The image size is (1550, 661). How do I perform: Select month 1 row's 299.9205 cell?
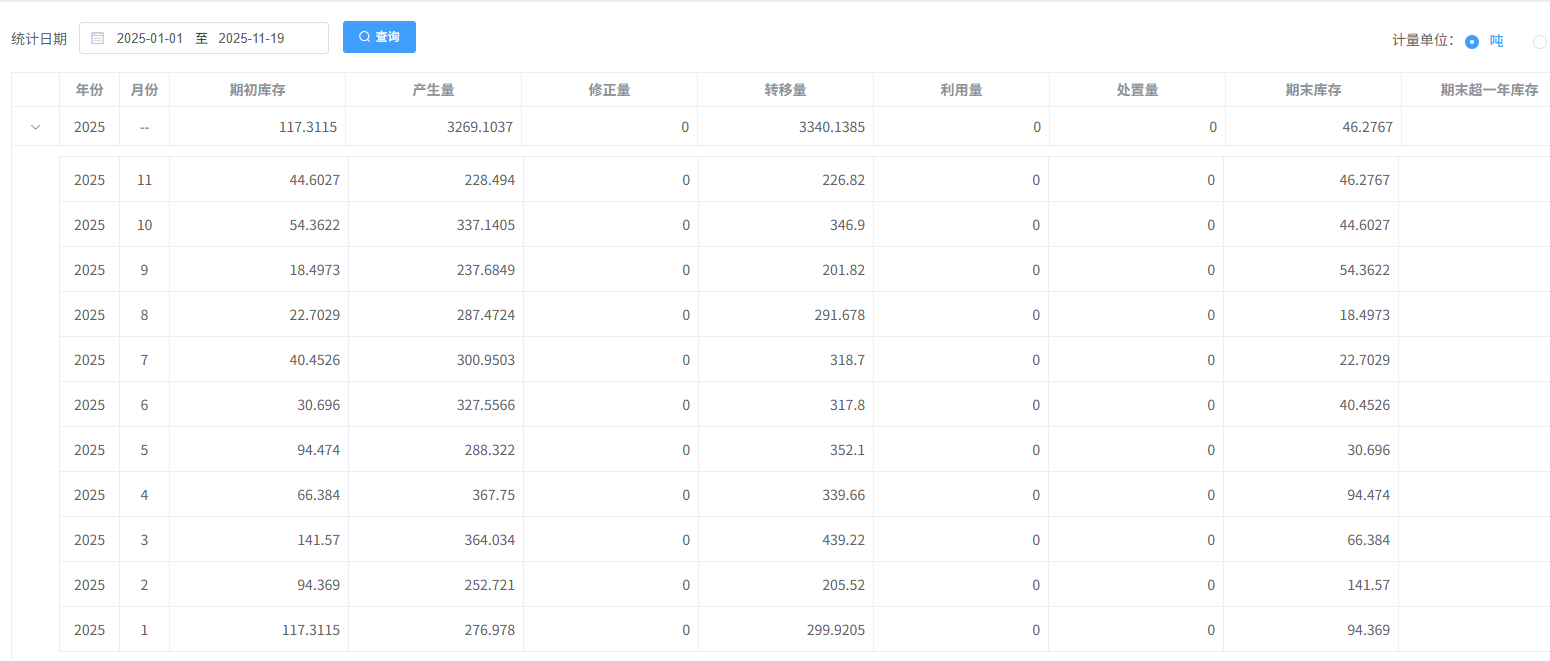click(x=831, y=630)
